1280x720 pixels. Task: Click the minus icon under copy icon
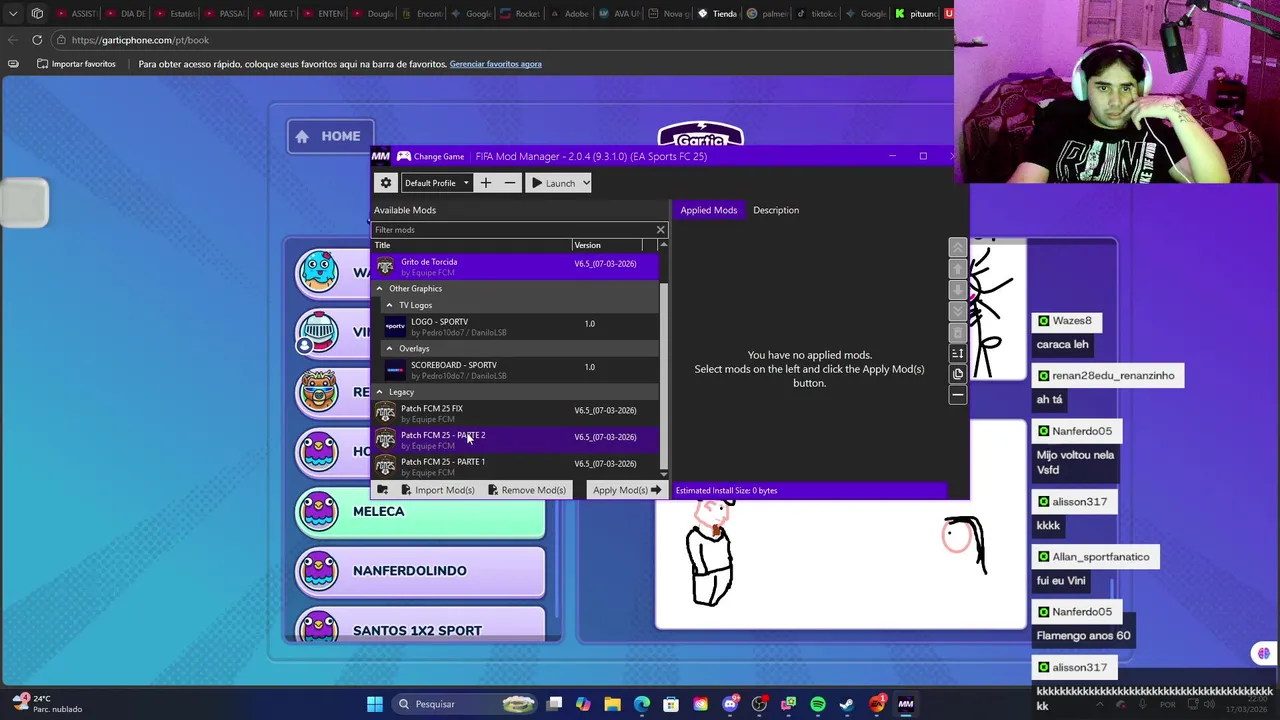(x=957, y=395)
